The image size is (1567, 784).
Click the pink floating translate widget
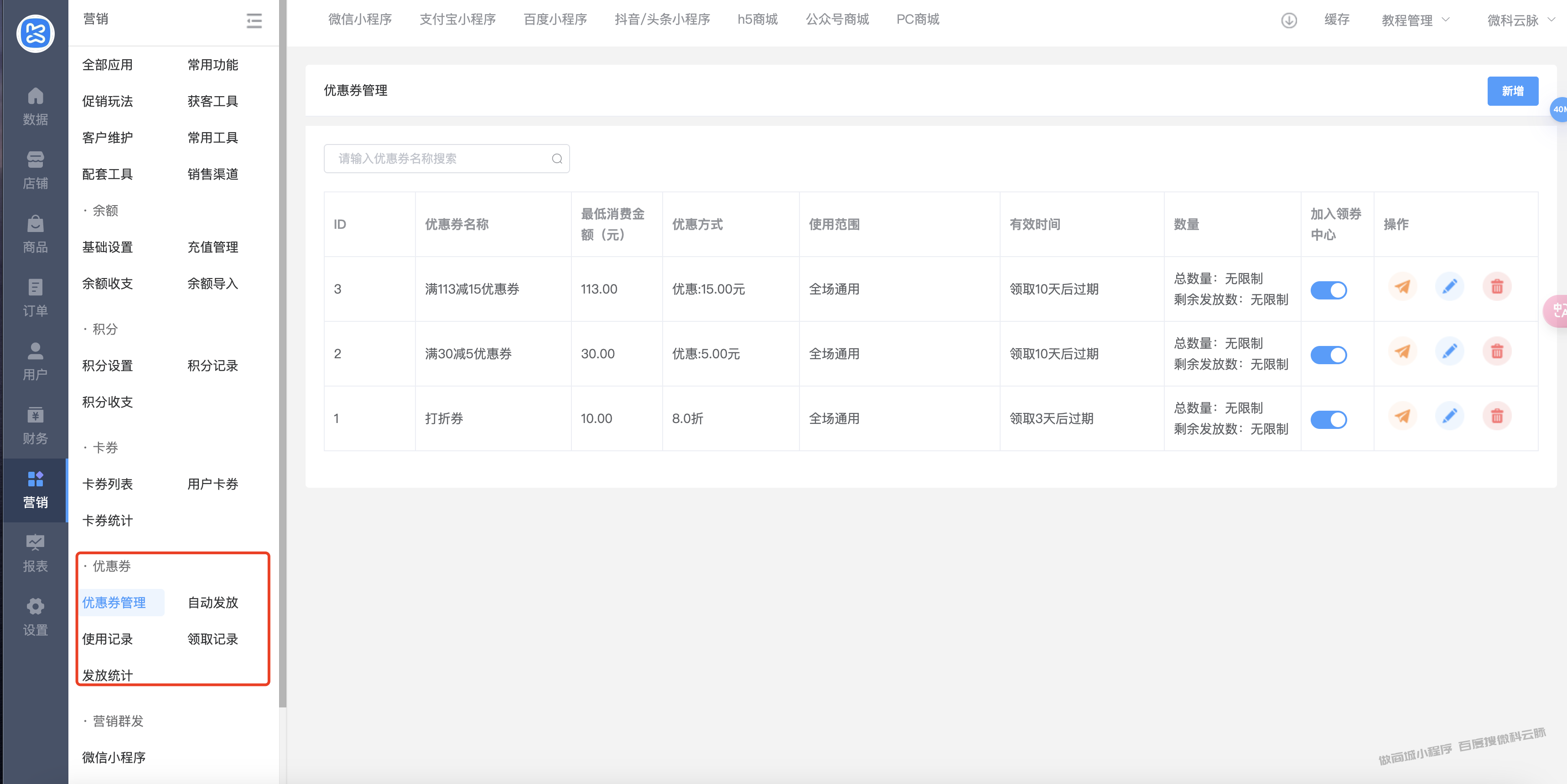(x=1557, y=311)
